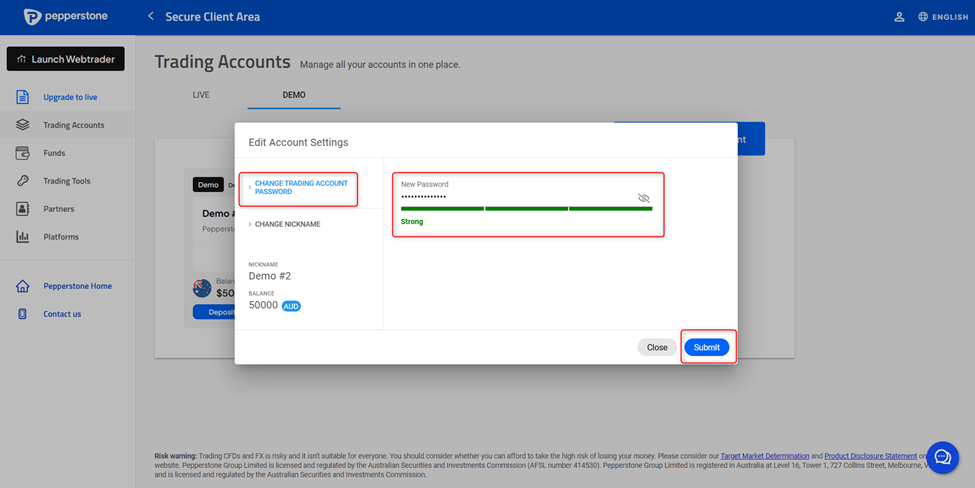Viewport: 975px width, 488px height.
Task: Switch to the LIVE accounts tab
Action: click(201, 95)
